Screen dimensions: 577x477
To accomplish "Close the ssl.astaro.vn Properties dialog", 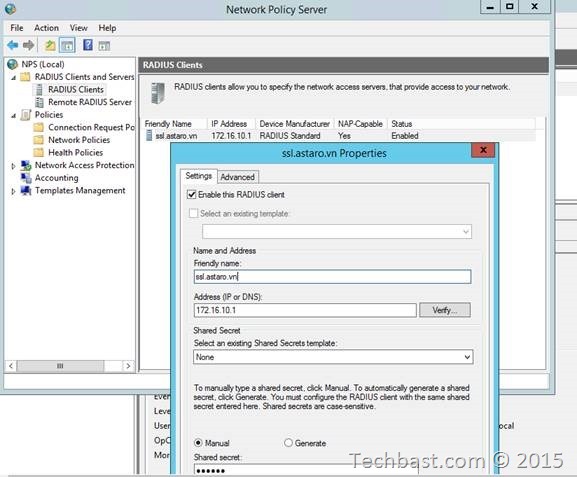I will pyautogui.click(x=483, y=150).
